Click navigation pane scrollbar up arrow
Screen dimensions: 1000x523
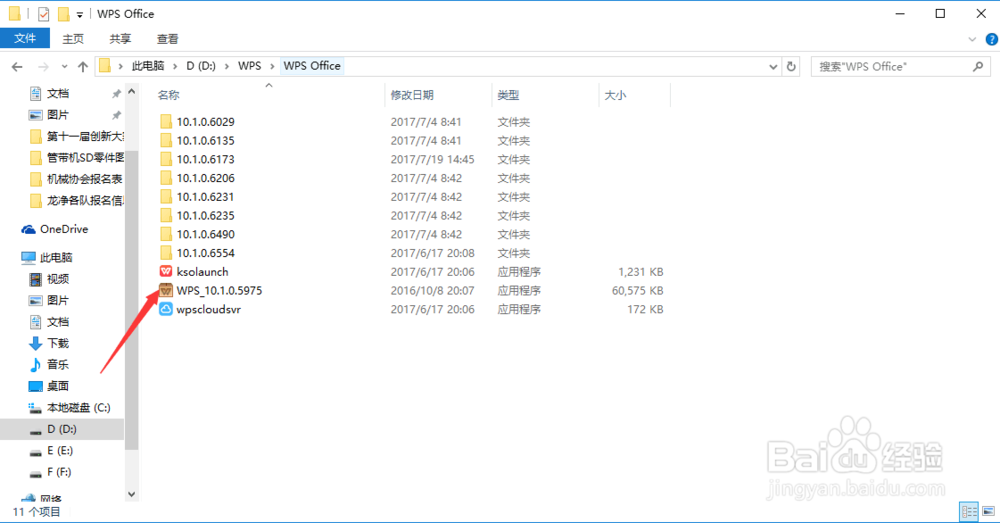point(131,92)
